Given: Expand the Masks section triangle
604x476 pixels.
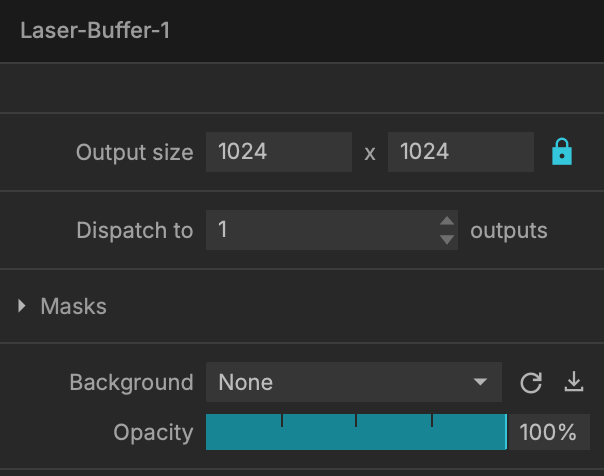Looking at the screenshot, I should coord(22,306).
